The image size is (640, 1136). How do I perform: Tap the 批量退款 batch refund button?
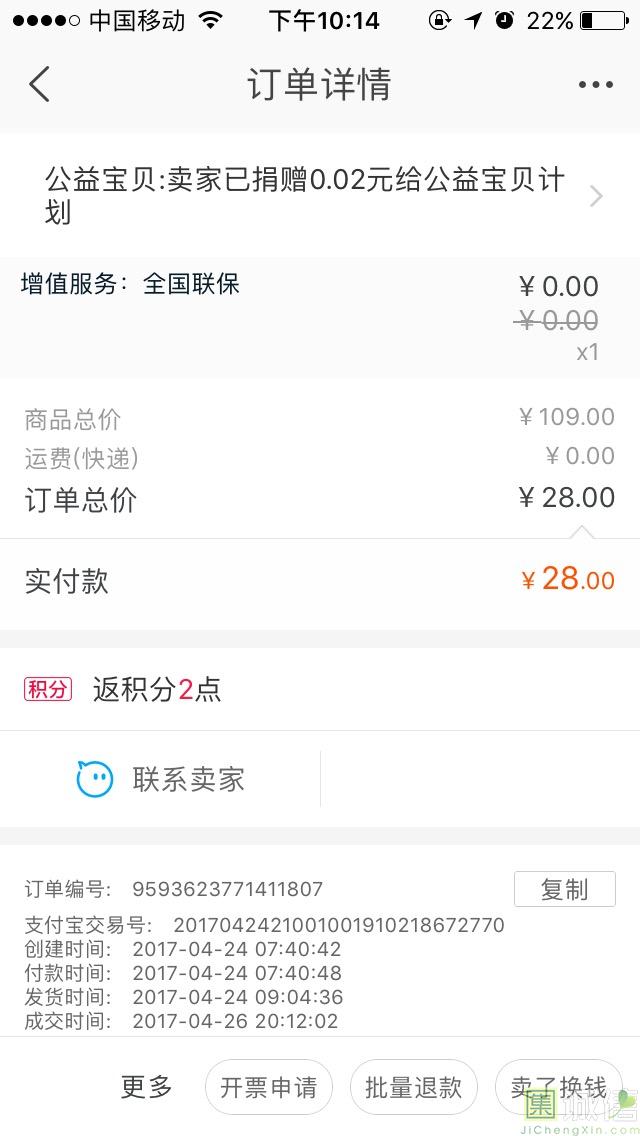413,1087
